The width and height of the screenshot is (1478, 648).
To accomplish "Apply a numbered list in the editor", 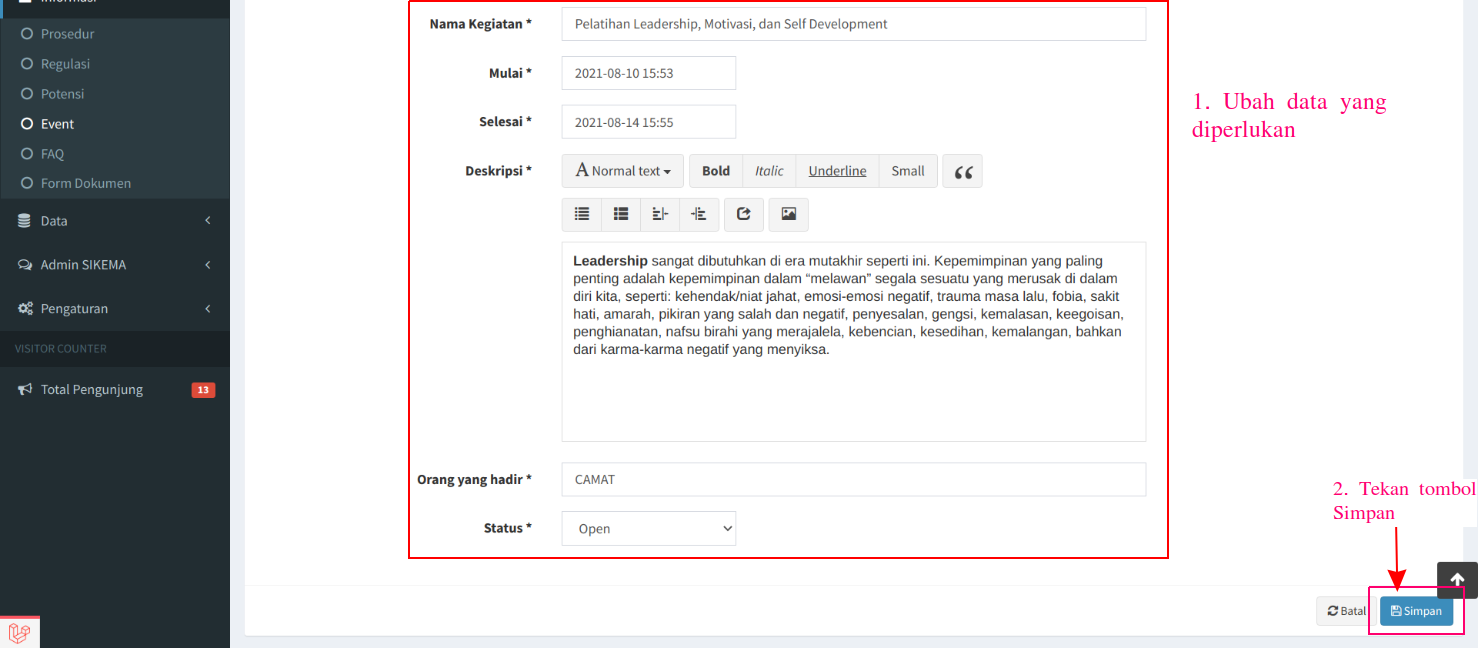I will point(621,214).
